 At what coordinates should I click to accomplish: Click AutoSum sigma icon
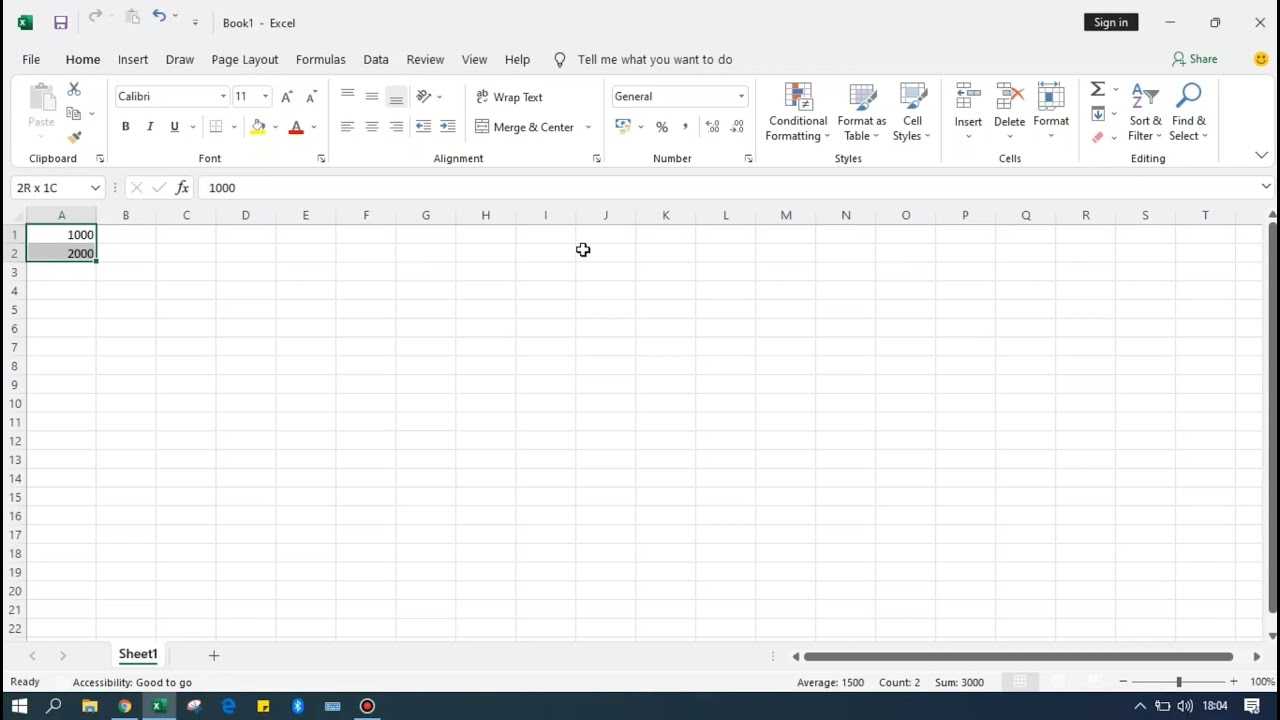pos(1097,89)
